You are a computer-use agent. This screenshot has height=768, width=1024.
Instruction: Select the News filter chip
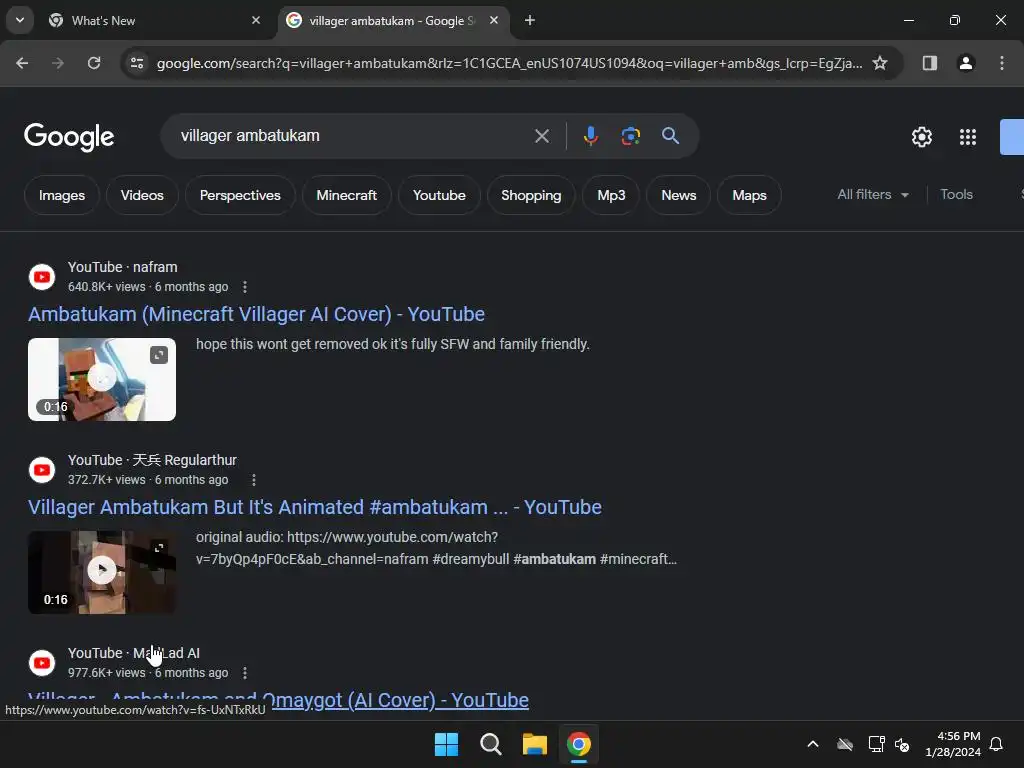click(679, 195)
